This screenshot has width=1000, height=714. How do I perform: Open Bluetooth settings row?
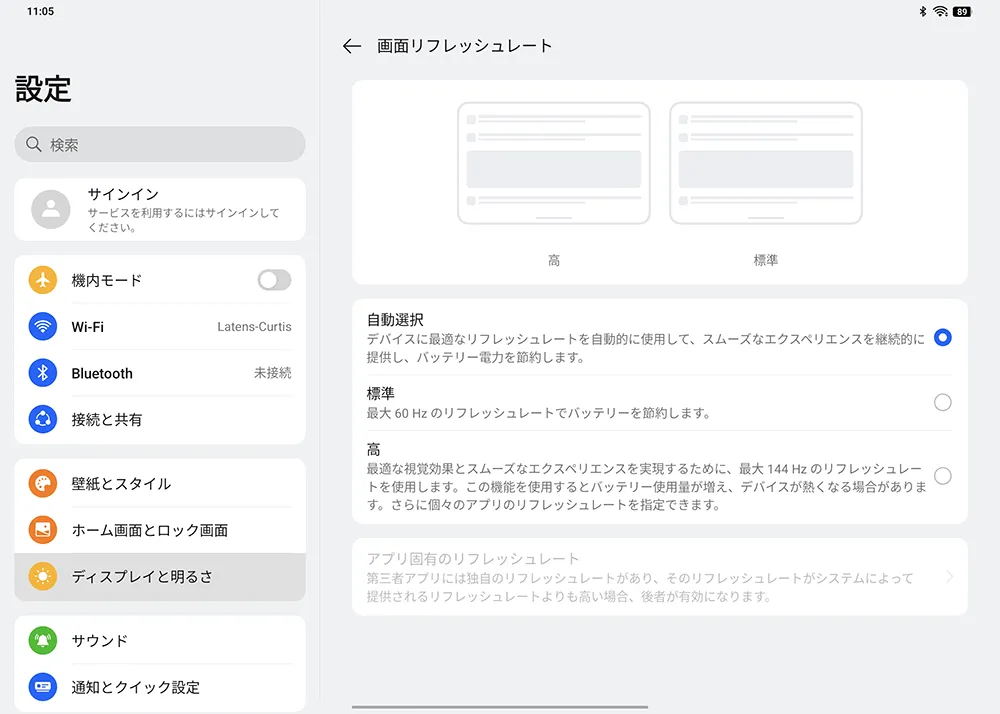[160, 373]
